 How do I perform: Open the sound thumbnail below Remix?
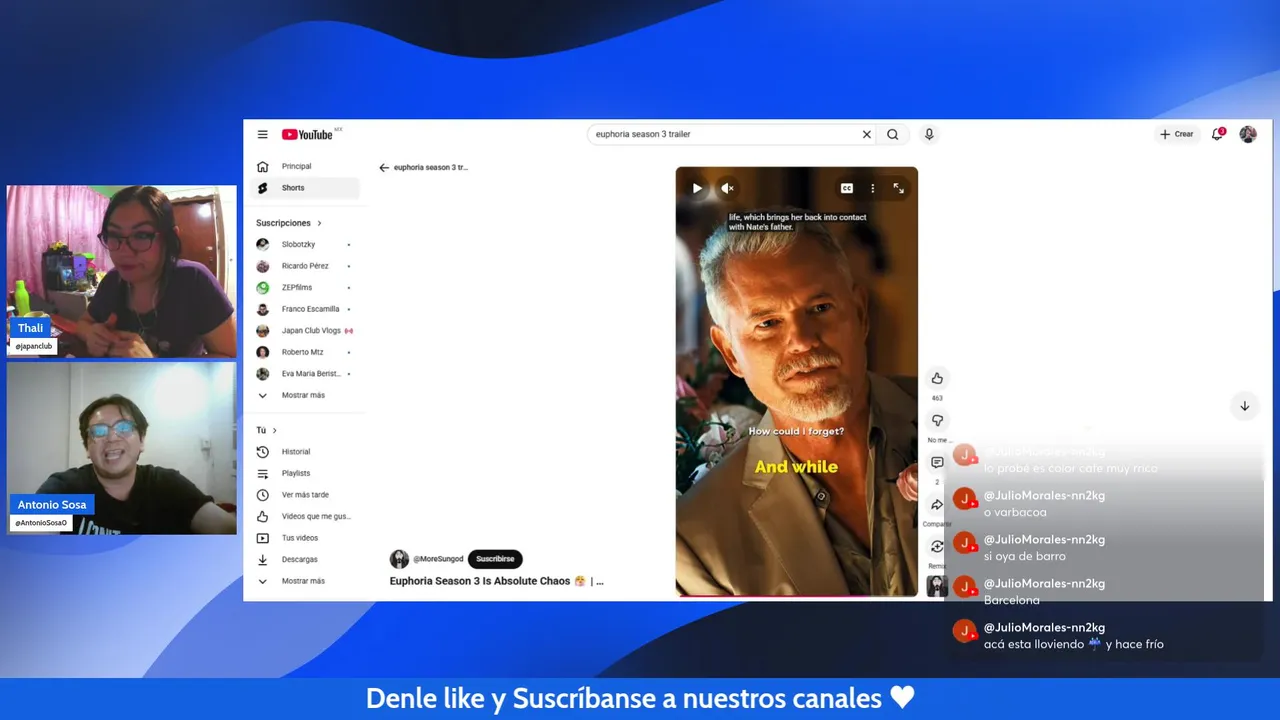click(937, 586)
